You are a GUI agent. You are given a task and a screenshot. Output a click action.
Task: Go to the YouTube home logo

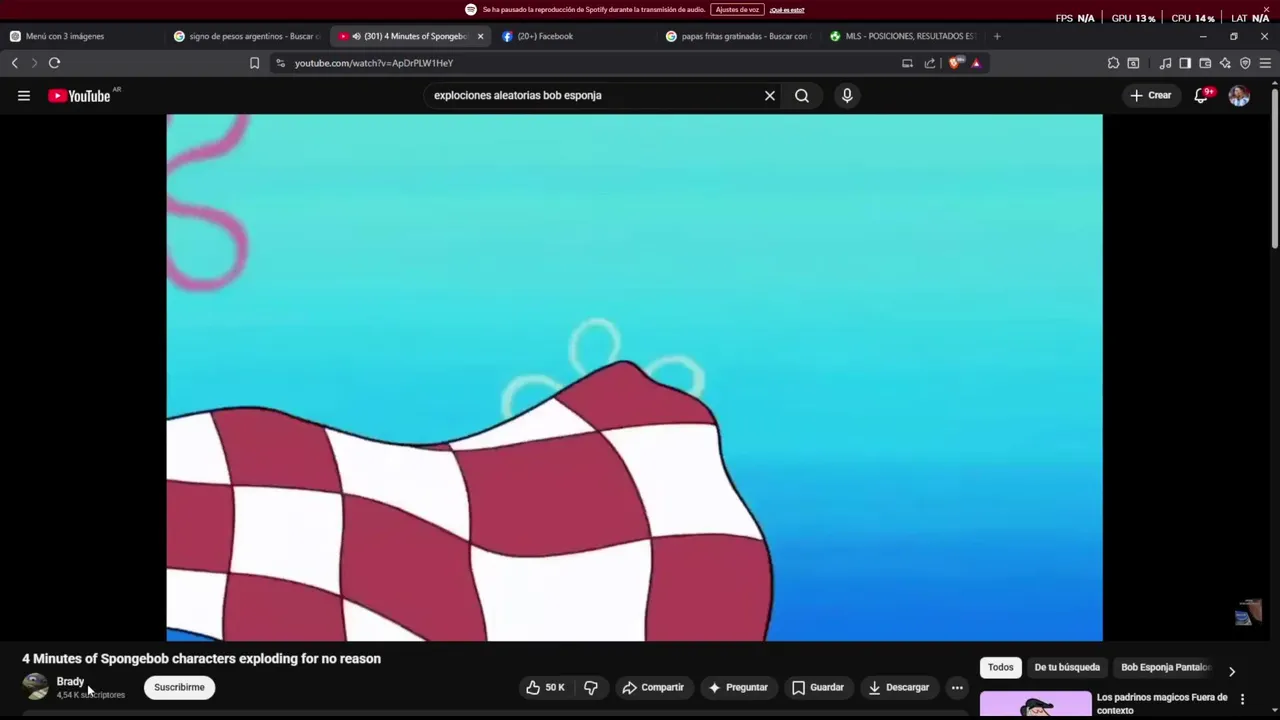tap(79, 96)
